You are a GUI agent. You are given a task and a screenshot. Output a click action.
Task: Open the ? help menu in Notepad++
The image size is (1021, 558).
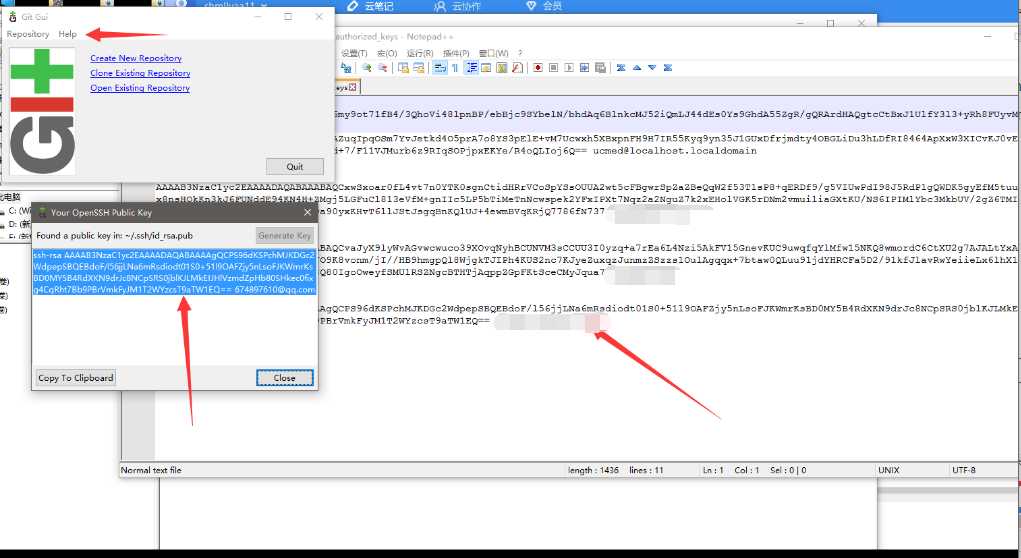point(520,53)
